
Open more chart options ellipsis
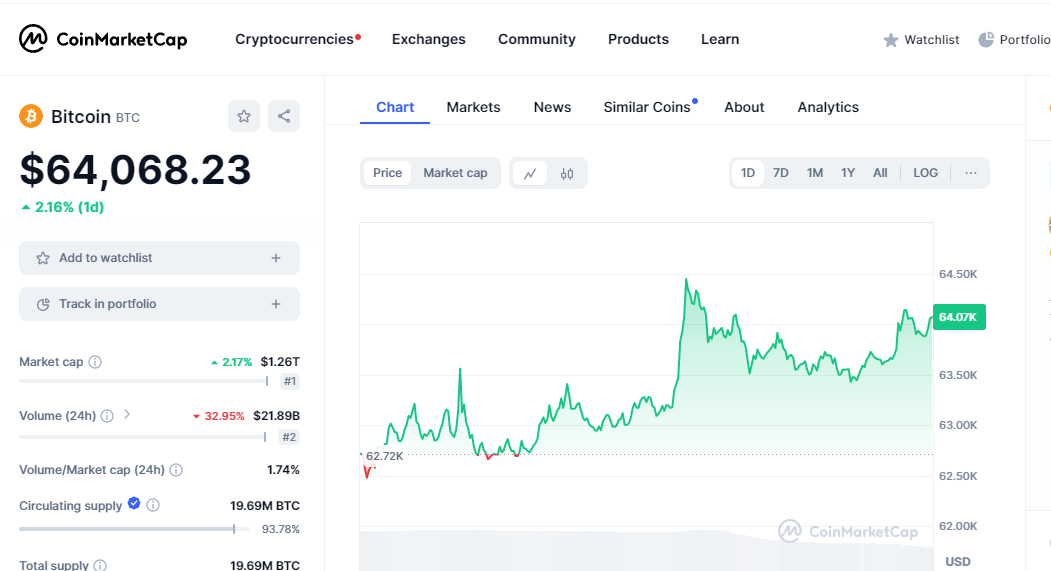(971, 173)
